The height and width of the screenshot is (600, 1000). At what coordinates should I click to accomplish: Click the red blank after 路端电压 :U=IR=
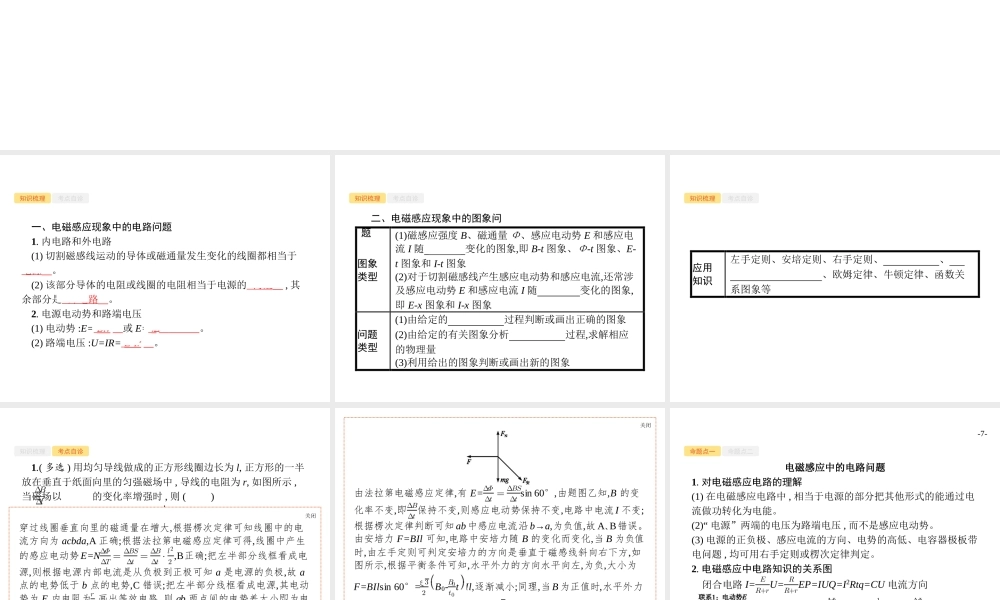(x=138, y=344)
